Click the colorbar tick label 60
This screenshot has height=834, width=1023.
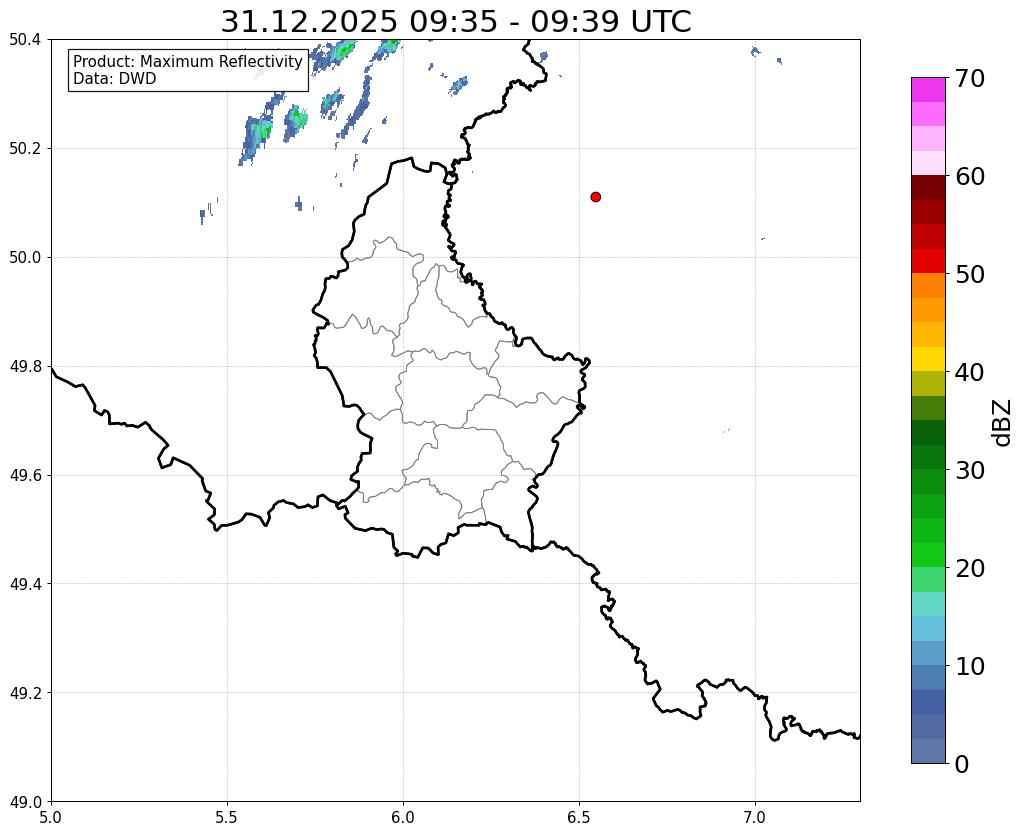(x=970, y=176)
